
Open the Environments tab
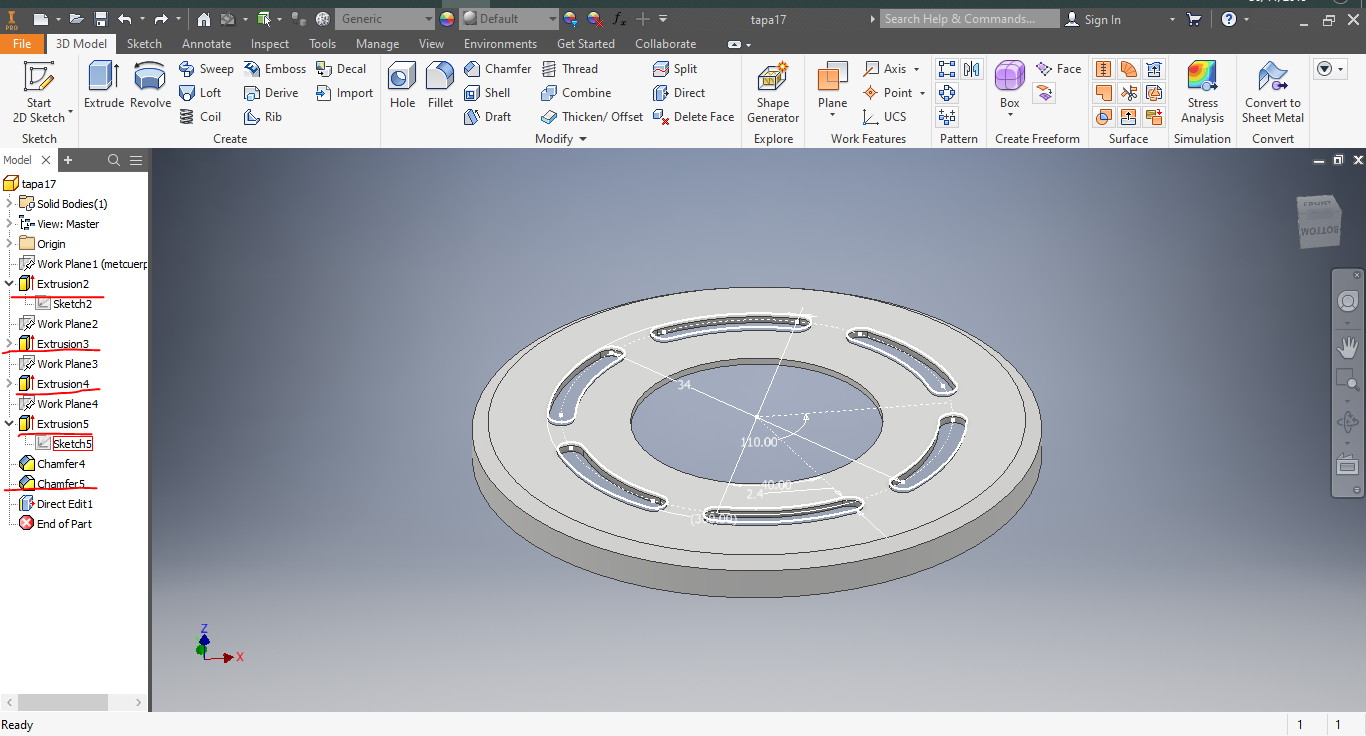tap(500, 44)
